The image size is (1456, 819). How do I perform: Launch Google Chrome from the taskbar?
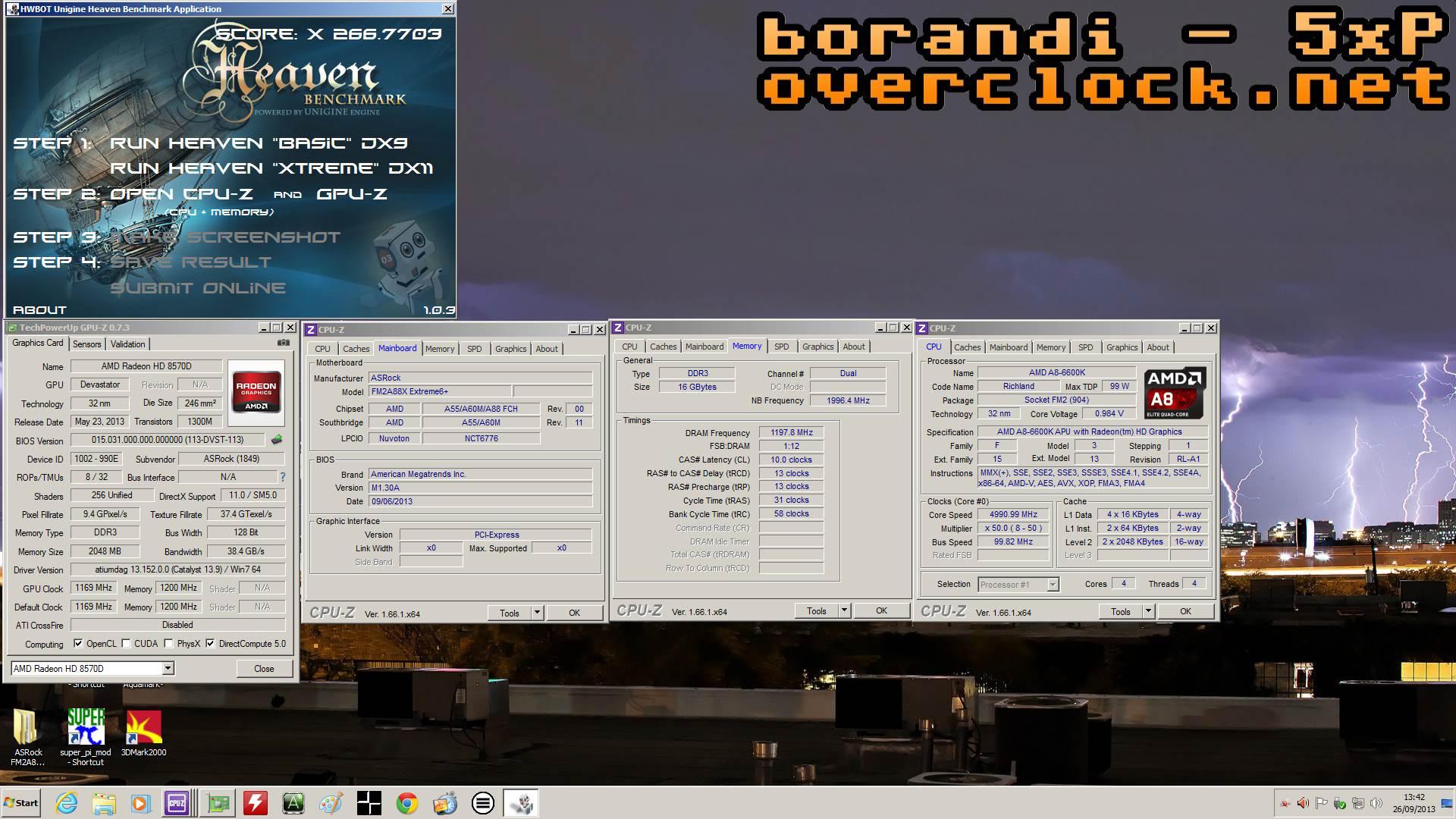point(407,803)
